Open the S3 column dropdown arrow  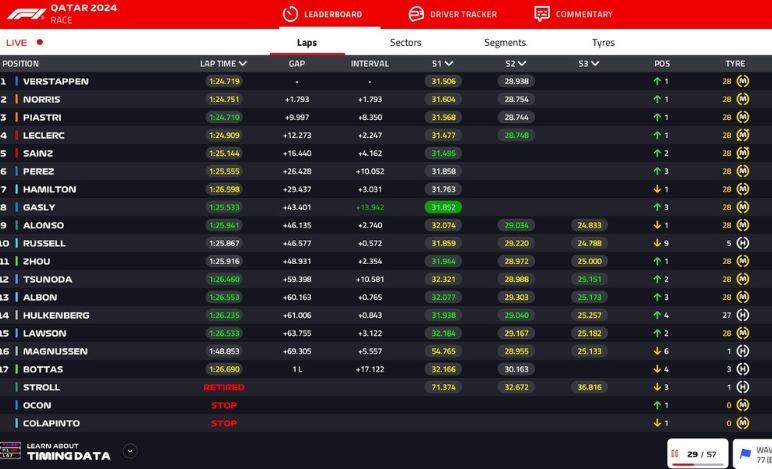(595, 64)
